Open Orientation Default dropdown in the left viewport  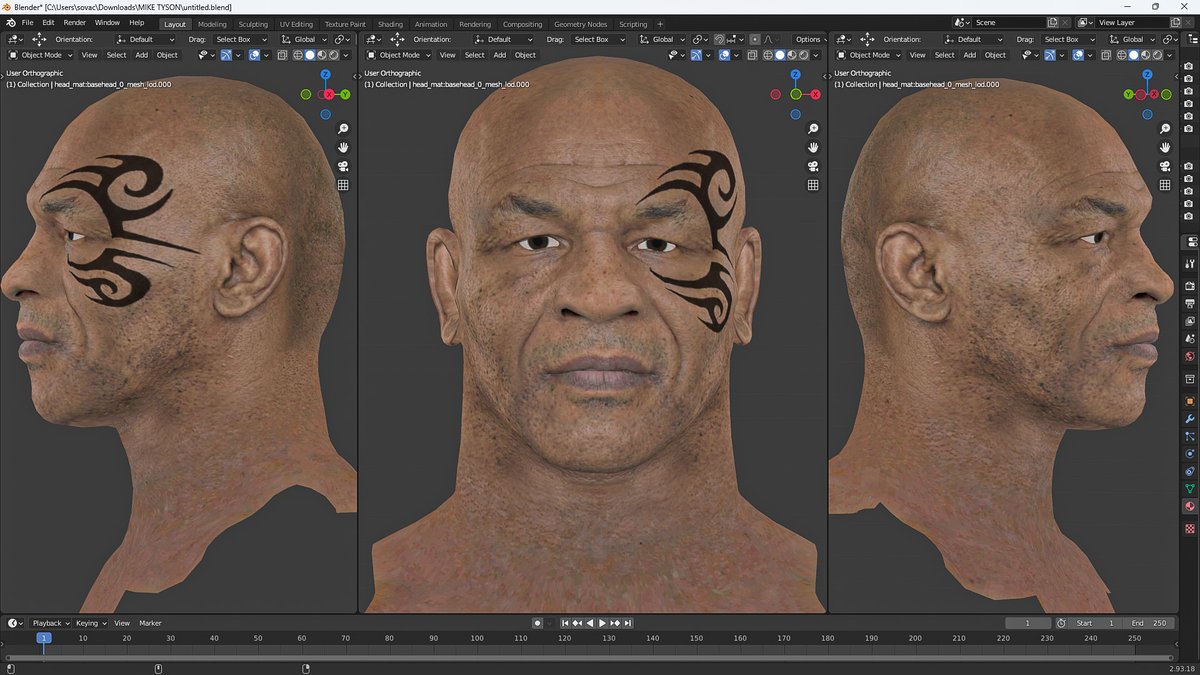pos(145,39)
